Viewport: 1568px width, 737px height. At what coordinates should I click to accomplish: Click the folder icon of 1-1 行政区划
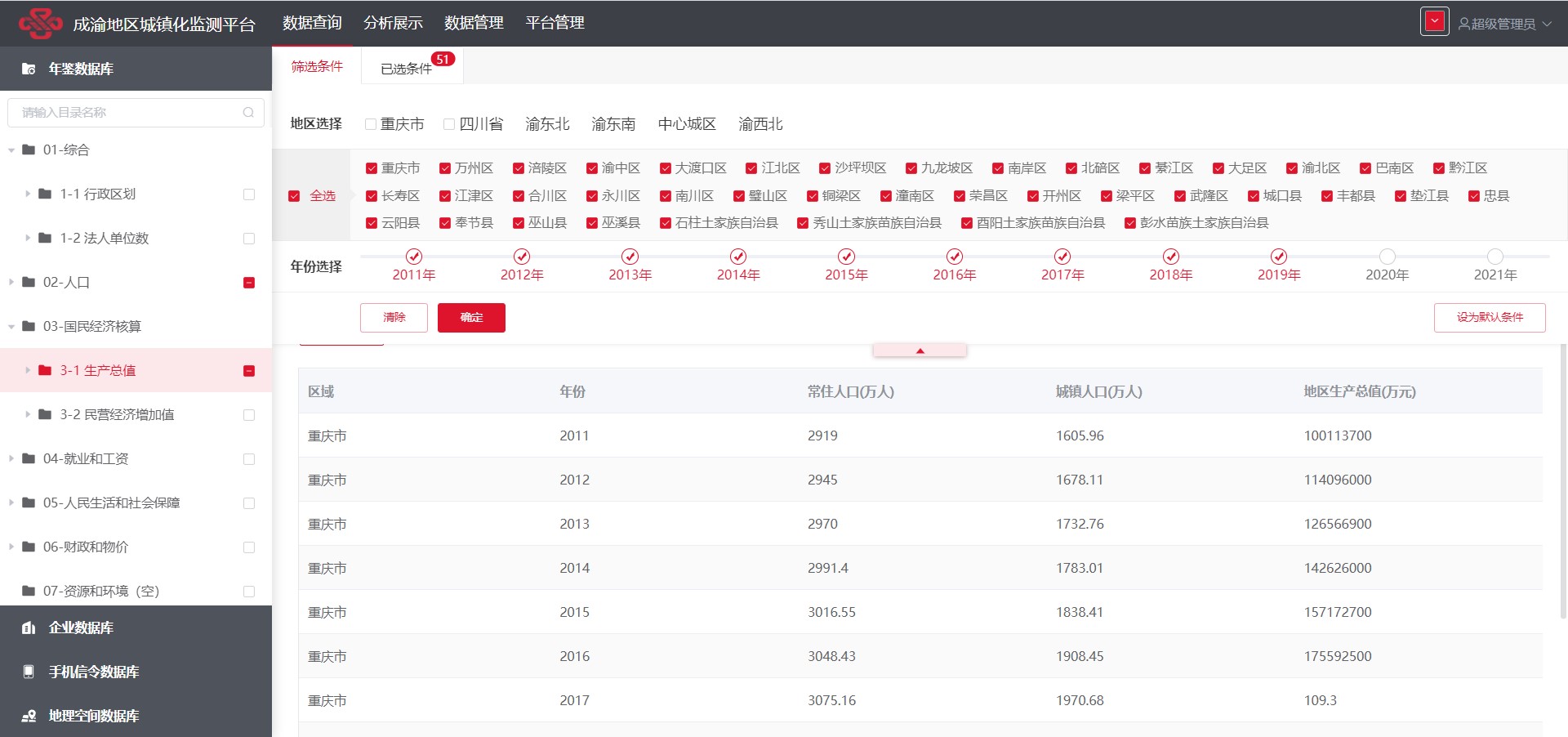coord(45,194)
